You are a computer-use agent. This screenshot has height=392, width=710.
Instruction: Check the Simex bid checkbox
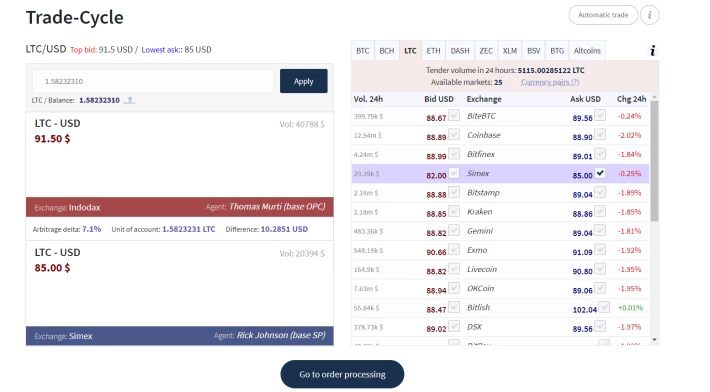[454, 173]
